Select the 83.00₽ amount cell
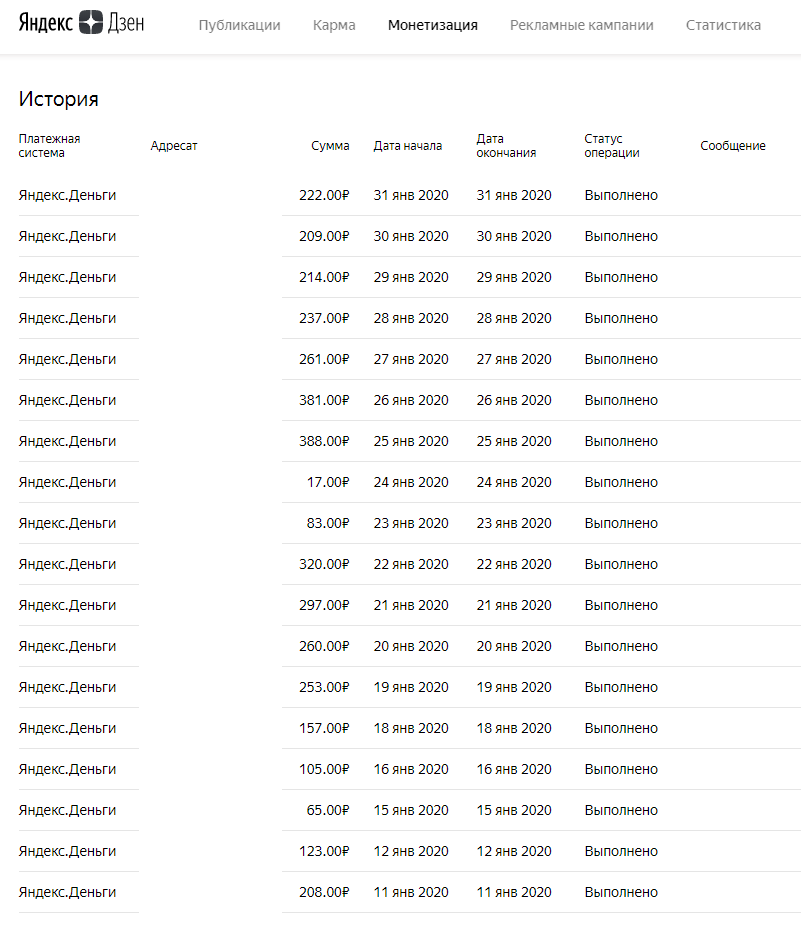Image resolution: width=801 pixels, height=945 pixels. tap(328, 523)
